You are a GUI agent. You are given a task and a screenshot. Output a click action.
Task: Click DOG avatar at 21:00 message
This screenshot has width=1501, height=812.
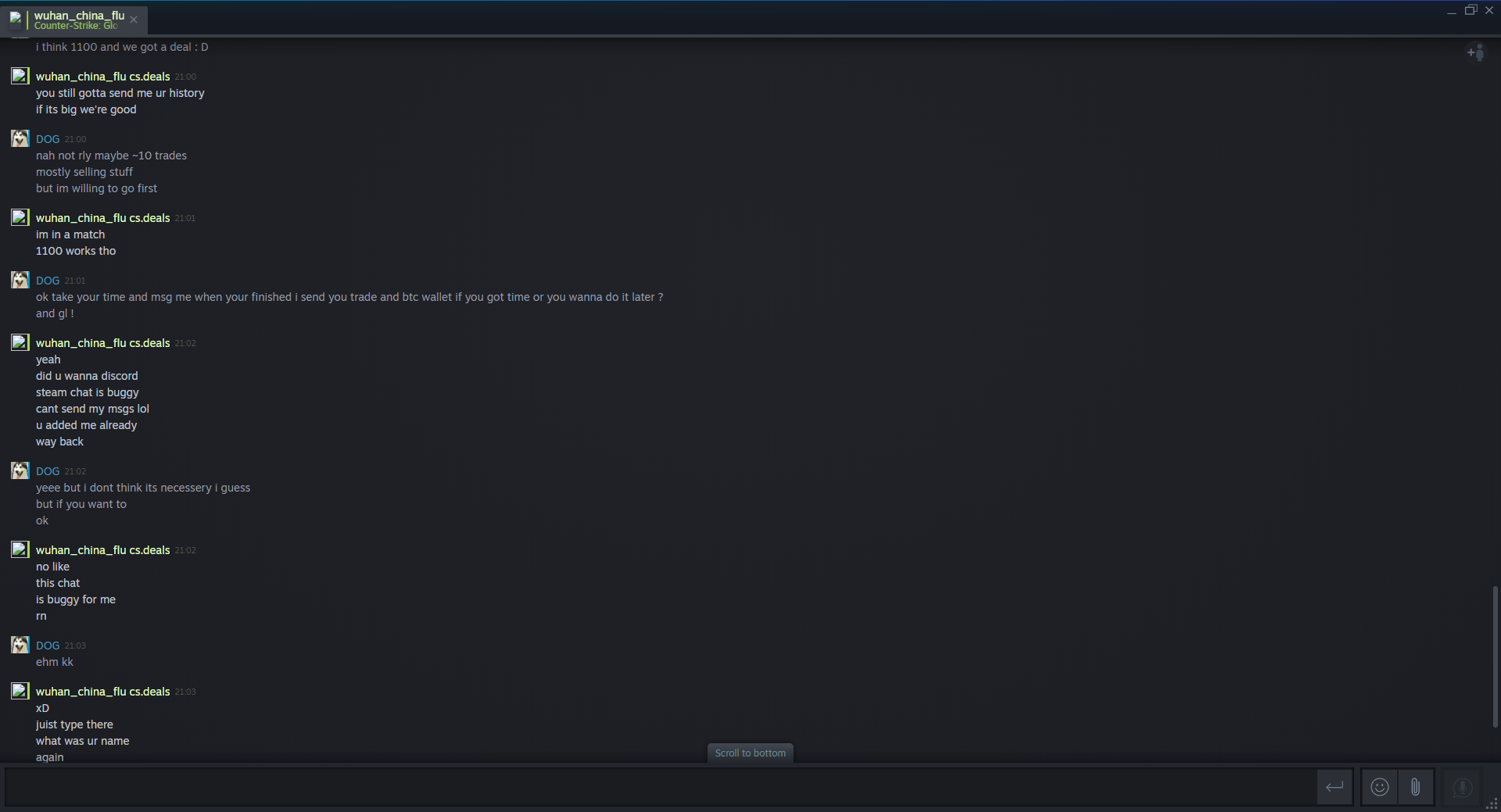click(20, 139)
